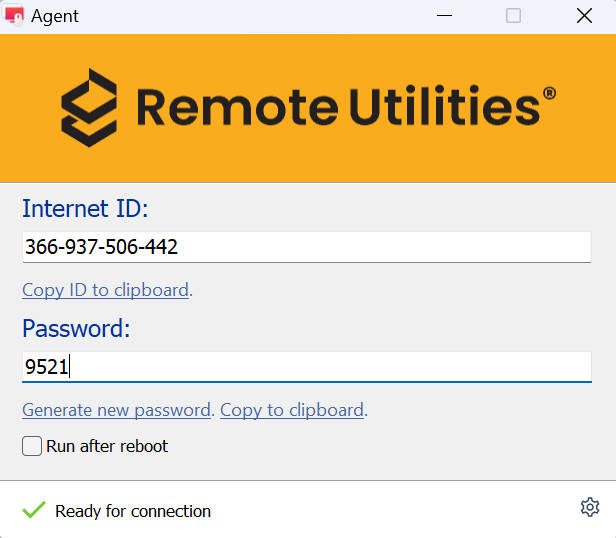Screen dimensions: 616x538
Task: Enable the Run after reboot checkbox
Action: tap(32, 446)
